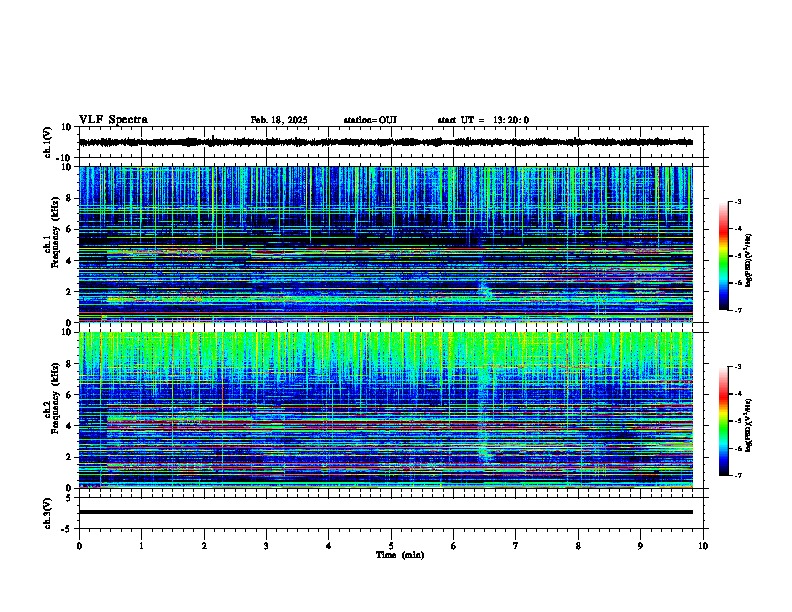792x612 pixels.
Task: Click the "1" tick on the time axis
Action: [x=141, y=546]
